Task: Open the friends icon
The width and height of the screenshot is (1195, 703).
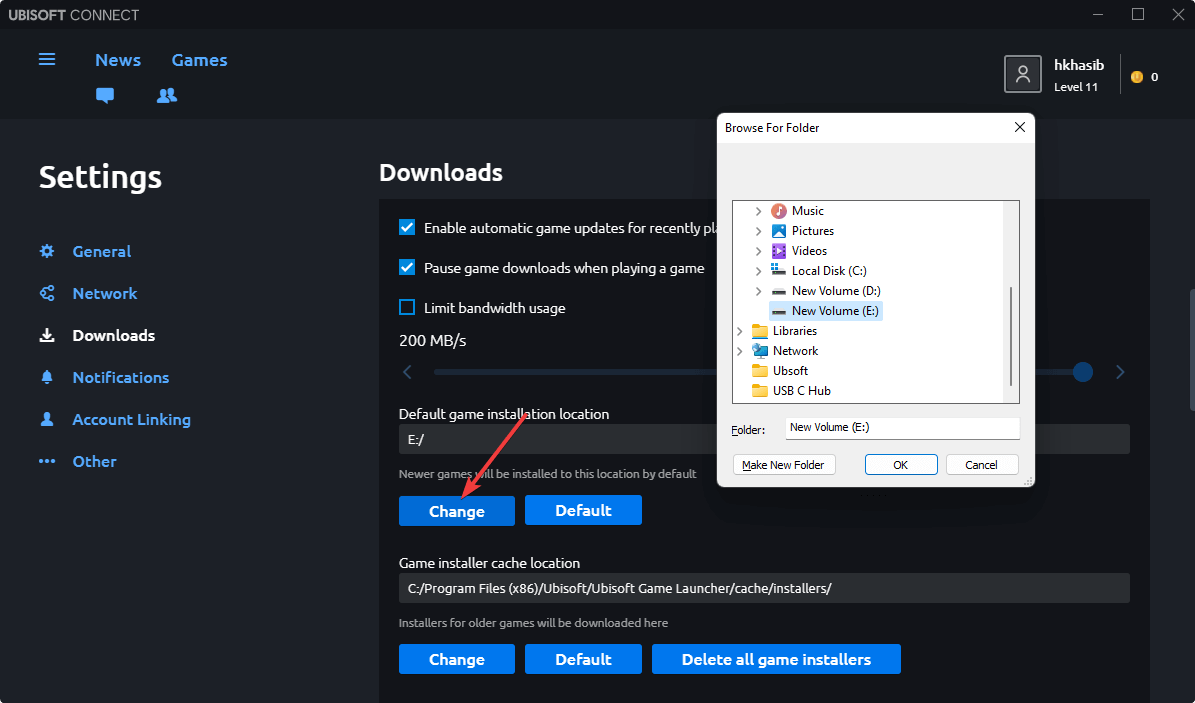Action: [x=167, y=95]
